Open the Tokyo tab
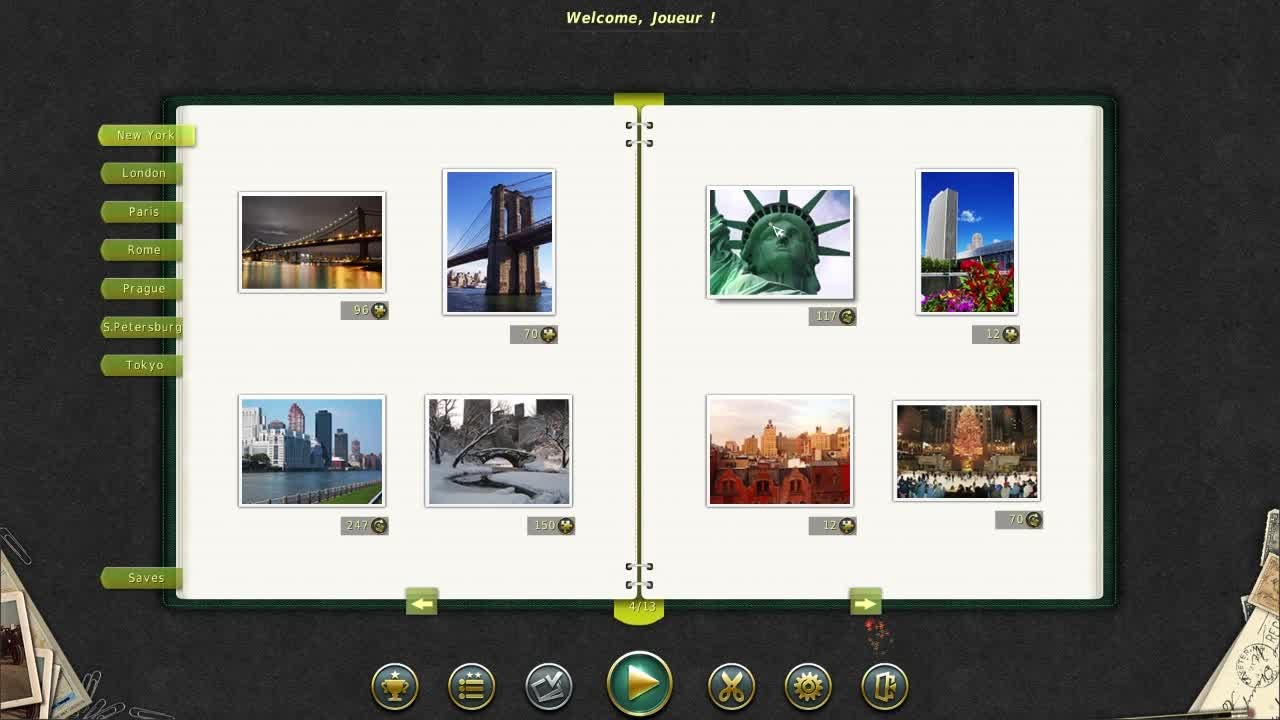This screenshot has height=720, width=1280. pos(143,365)
